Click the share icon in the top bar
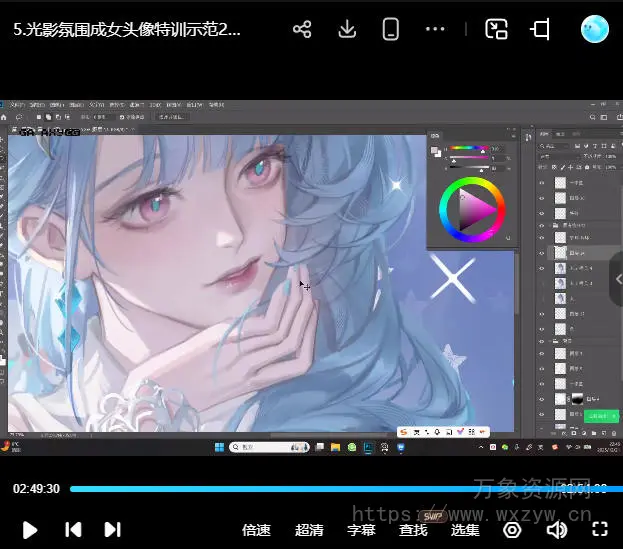The height and width of the screenshot is (549, 623). pyautogui.click(x=302, y=30)
